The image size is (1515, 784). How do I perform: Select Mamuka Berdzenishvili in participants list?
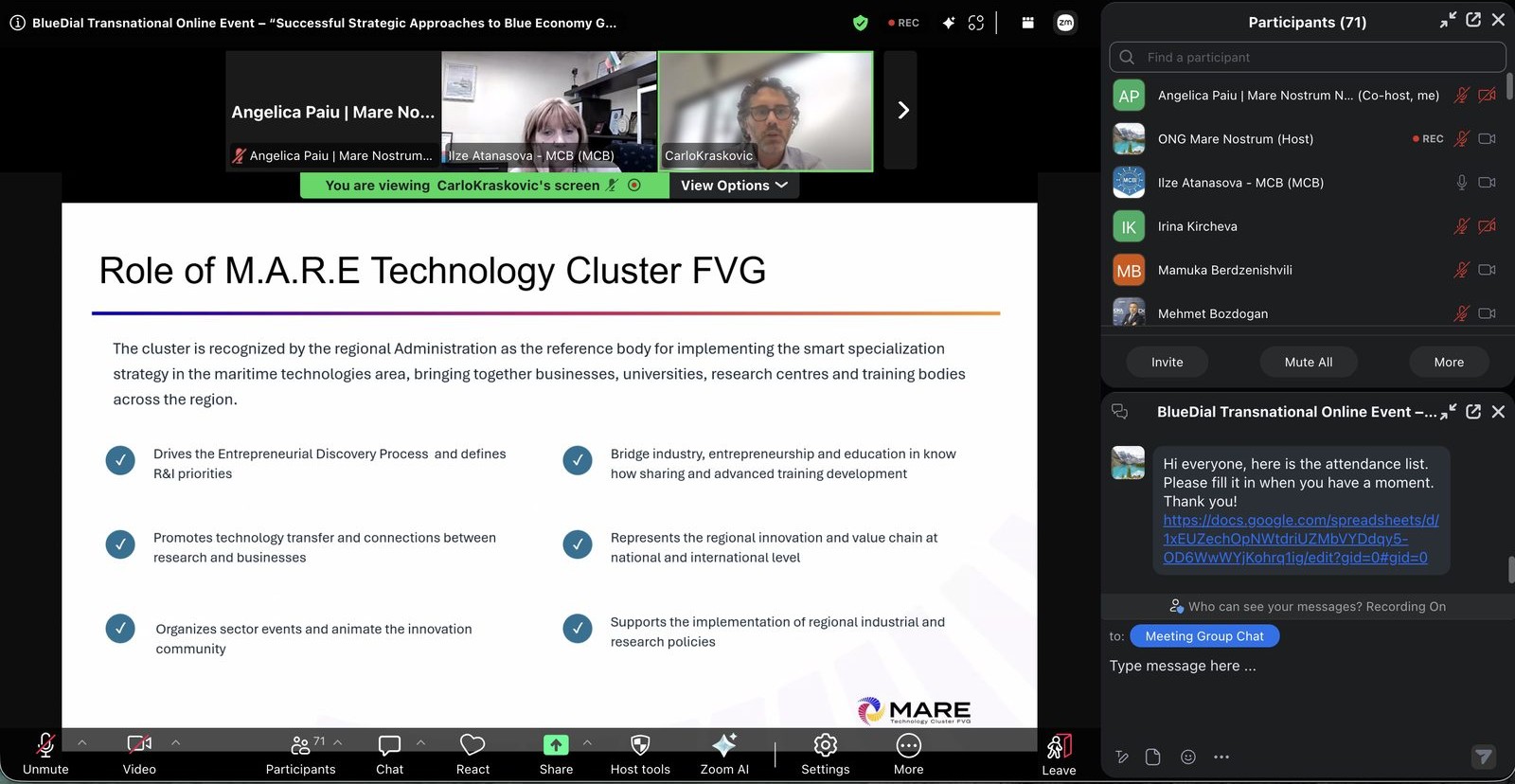pyautogui.click(x=1308, y=270)
